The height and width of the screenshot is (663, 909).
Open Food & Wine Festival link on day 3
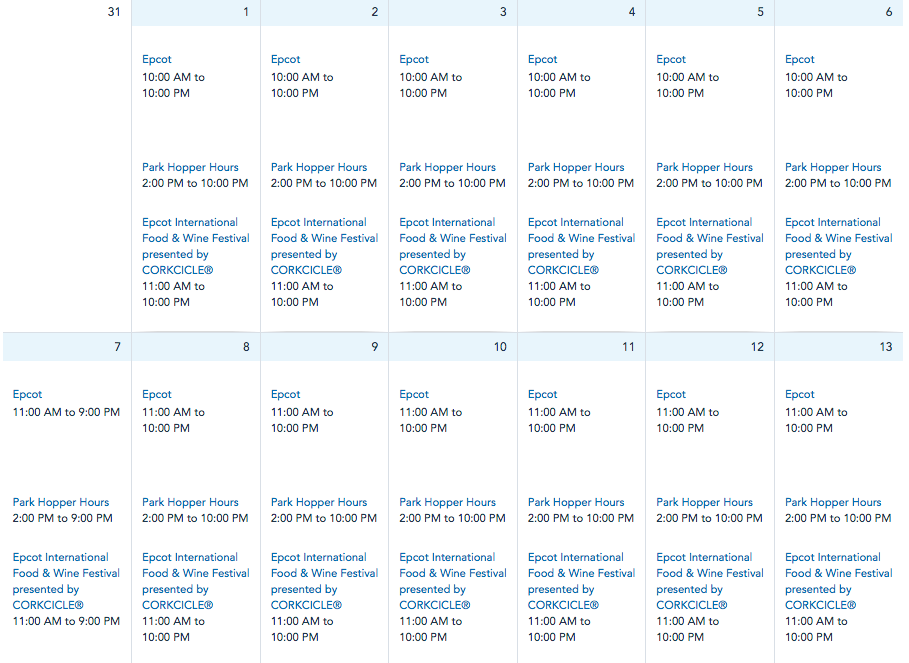(x=453, y=246)
